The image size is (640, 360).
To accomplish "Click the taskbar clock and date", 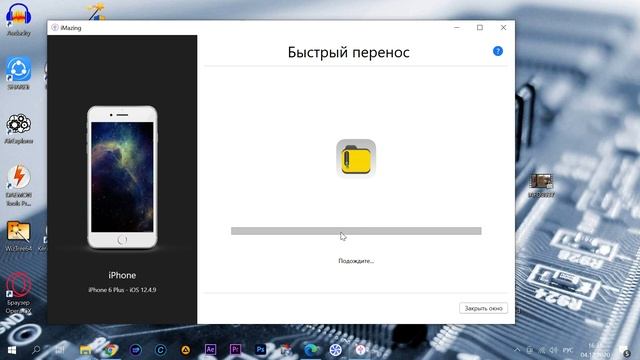I will 594,350.
